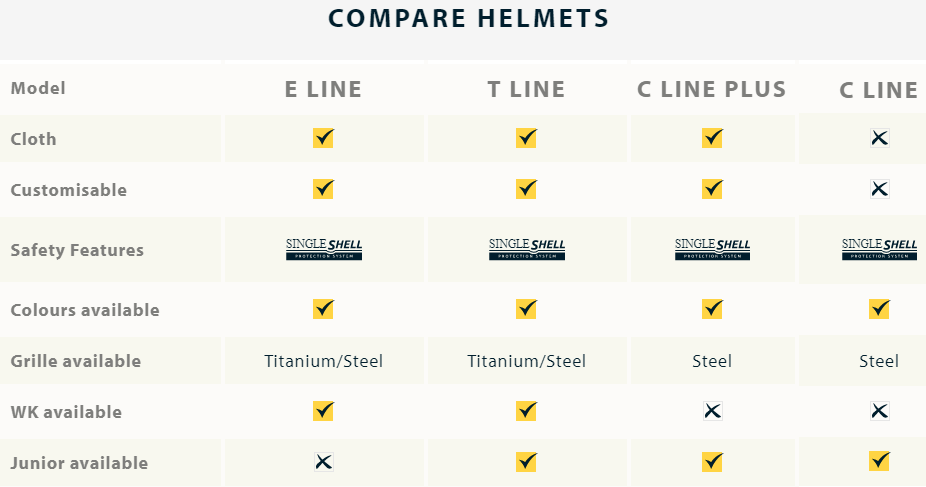The width and height of the screenshot is (926, 487).
Task: Click the X mark for C LINE PLUS WK available
Action: coord(712,410)
